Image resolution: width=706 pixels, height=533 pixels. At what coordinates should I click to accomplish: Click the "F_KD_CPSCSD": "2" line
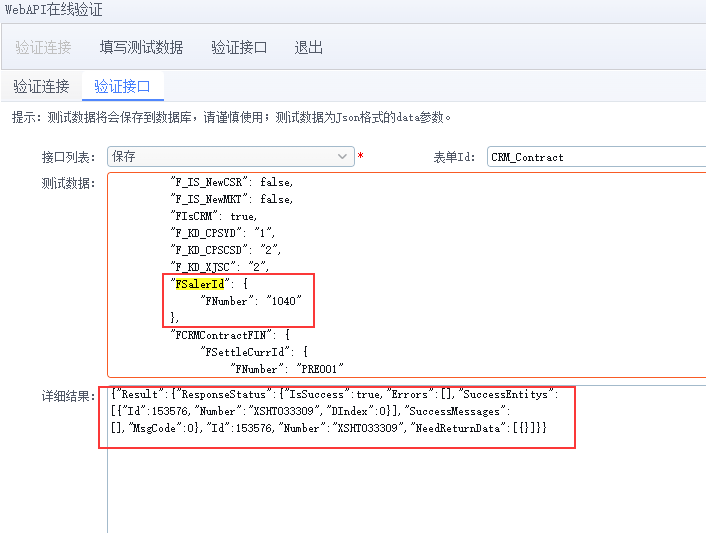tap(226, 250)
